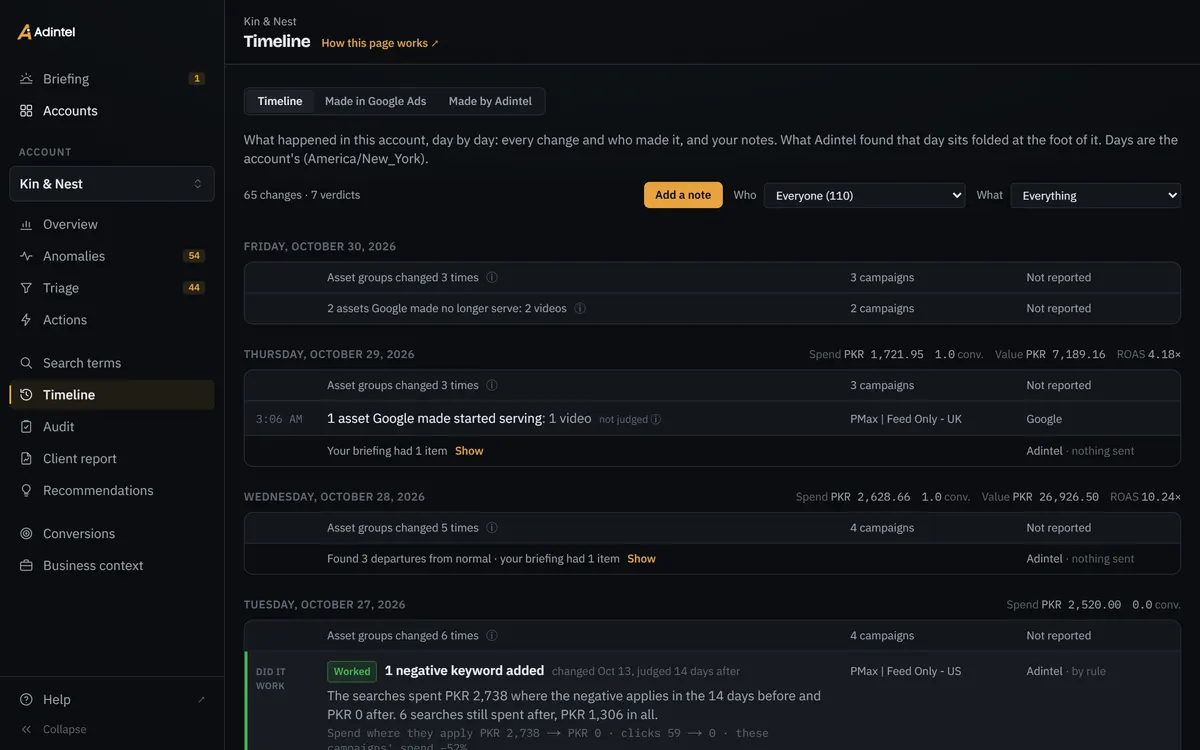
Task: Click the Search terms magnifier icon
Action: click(26, 364)
